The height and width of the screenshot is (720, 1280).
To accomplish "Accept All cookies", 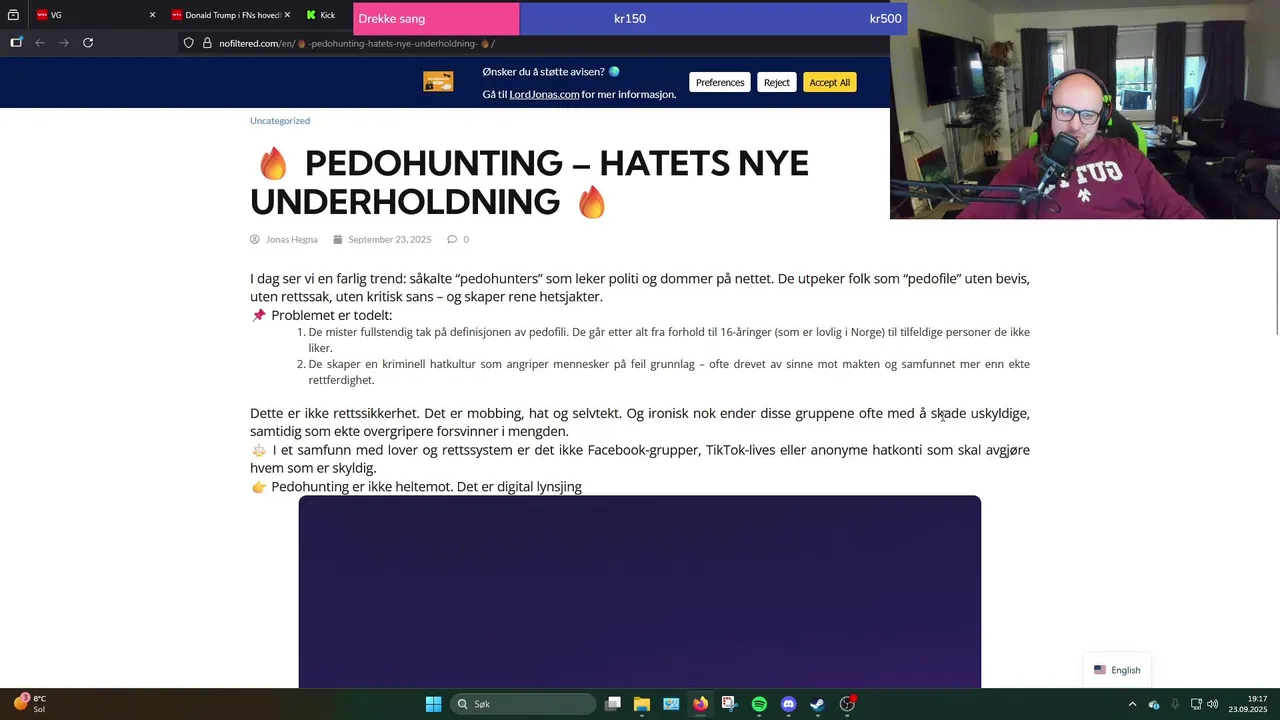I will 829,82.
